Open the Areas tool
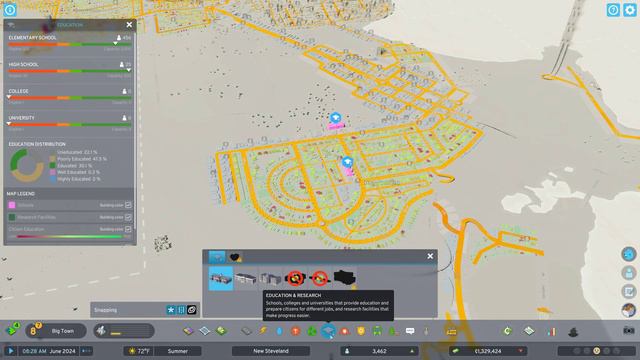Viewport: 640px width, 360px height. 204,331
